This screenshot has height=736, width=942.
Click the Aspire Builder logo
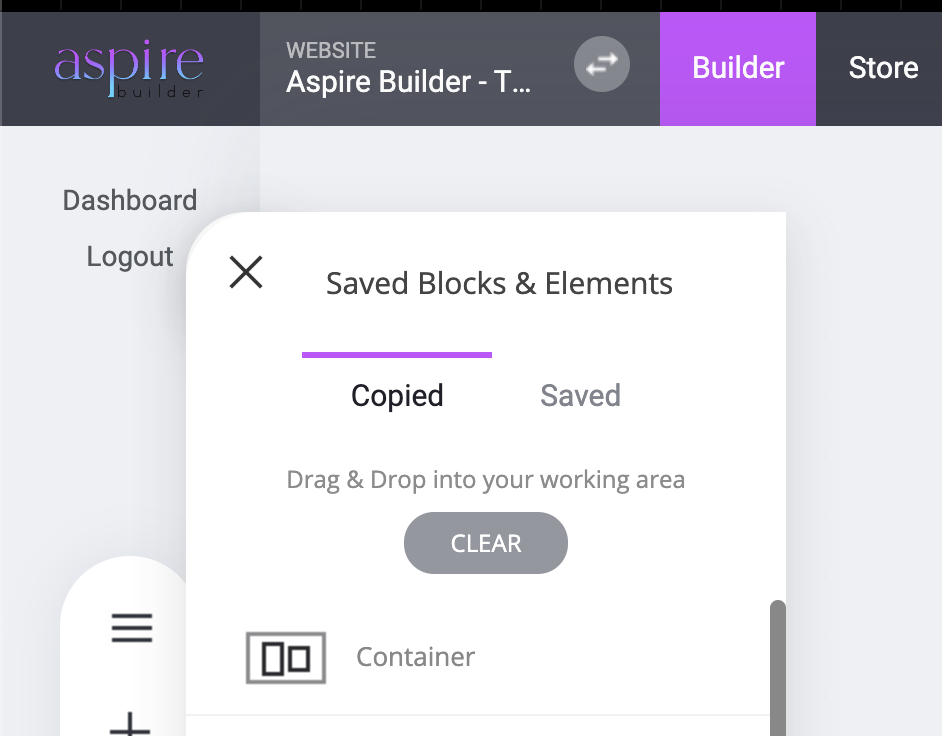click(x=129, y=69)
